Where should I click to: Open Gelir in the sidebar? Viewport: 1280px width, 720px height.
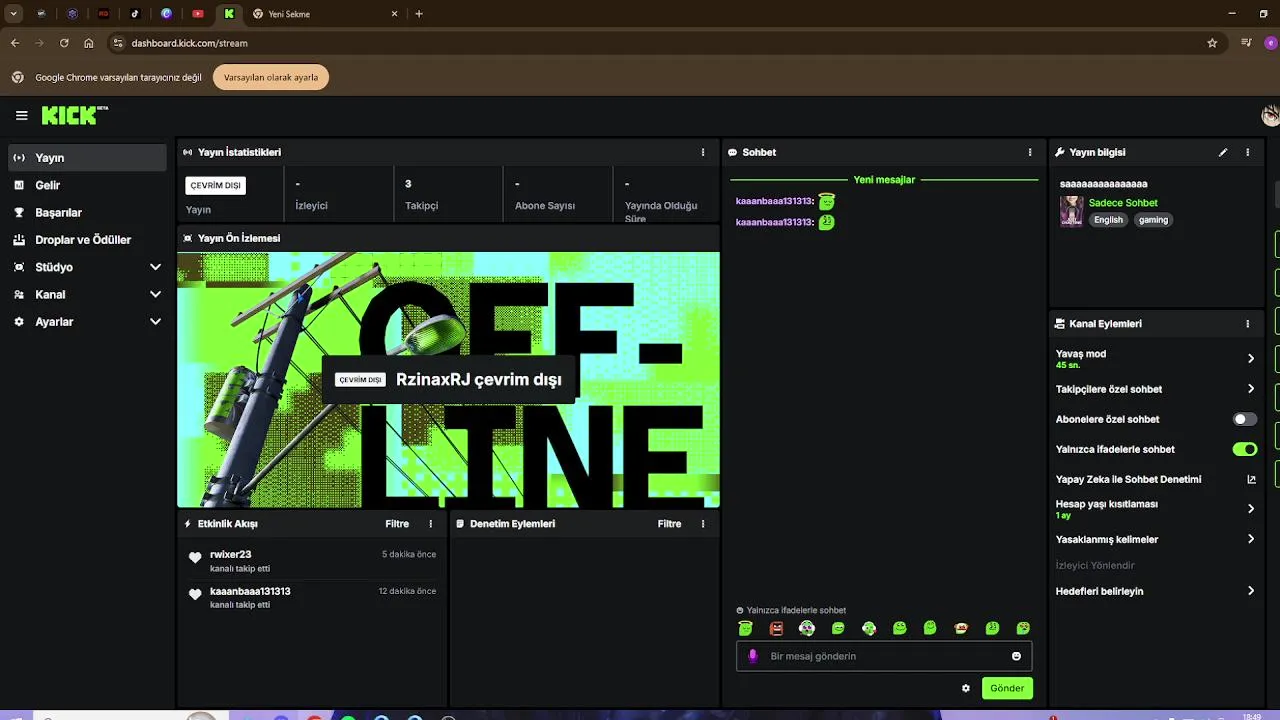87,185
